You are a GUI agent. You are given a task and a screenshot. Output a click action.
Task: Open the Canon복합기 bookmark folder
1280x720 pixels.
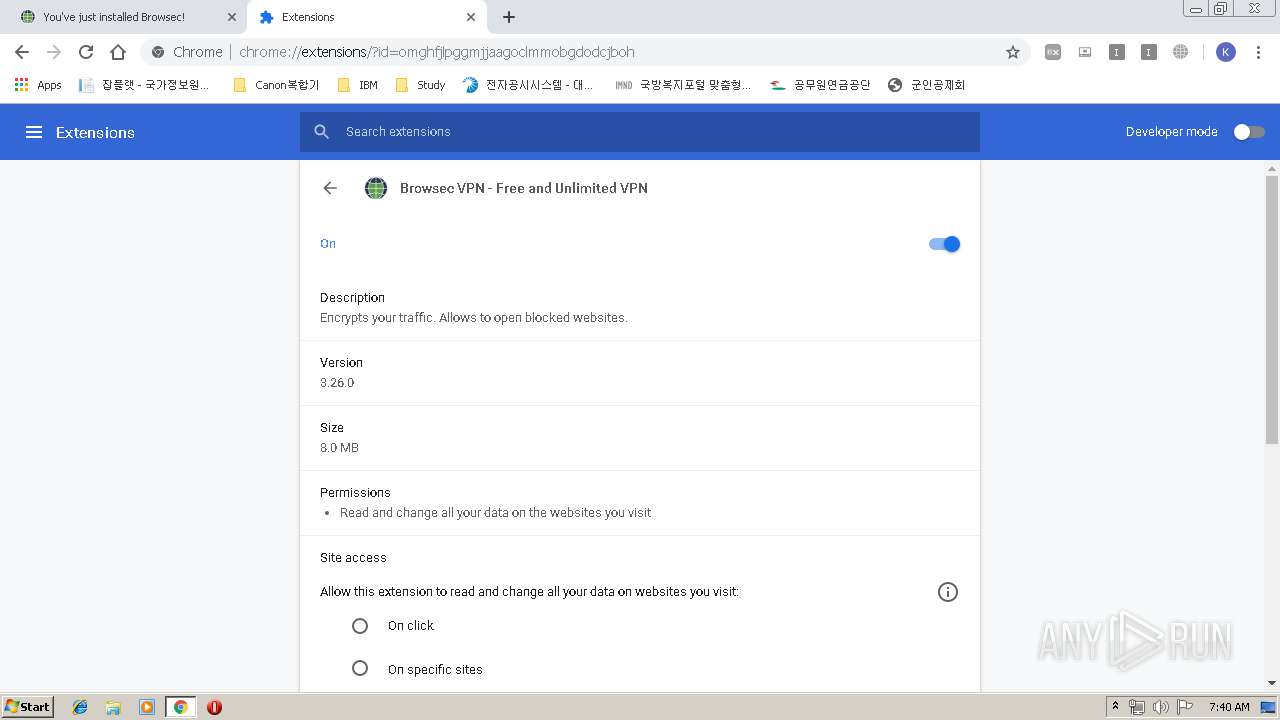[276, 85]
